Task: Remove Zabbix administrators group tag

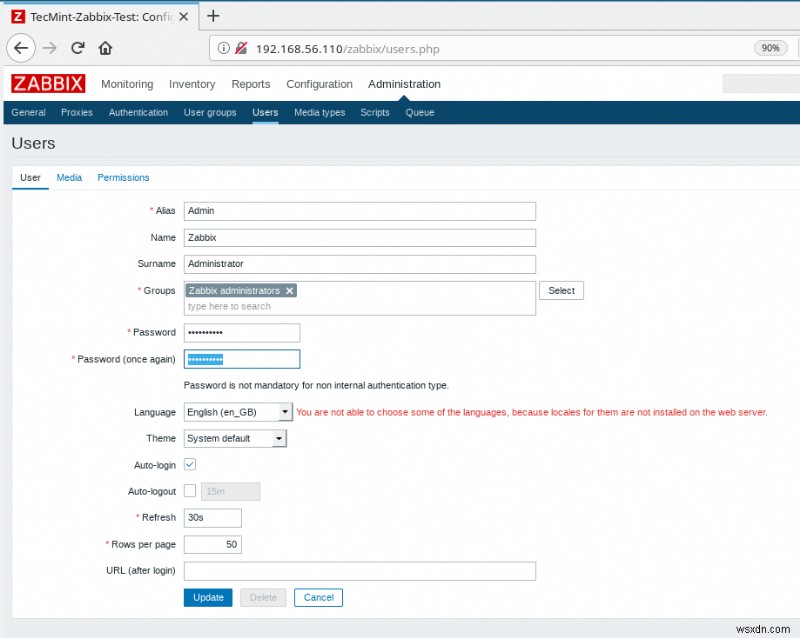Action: tap(289, 290)
